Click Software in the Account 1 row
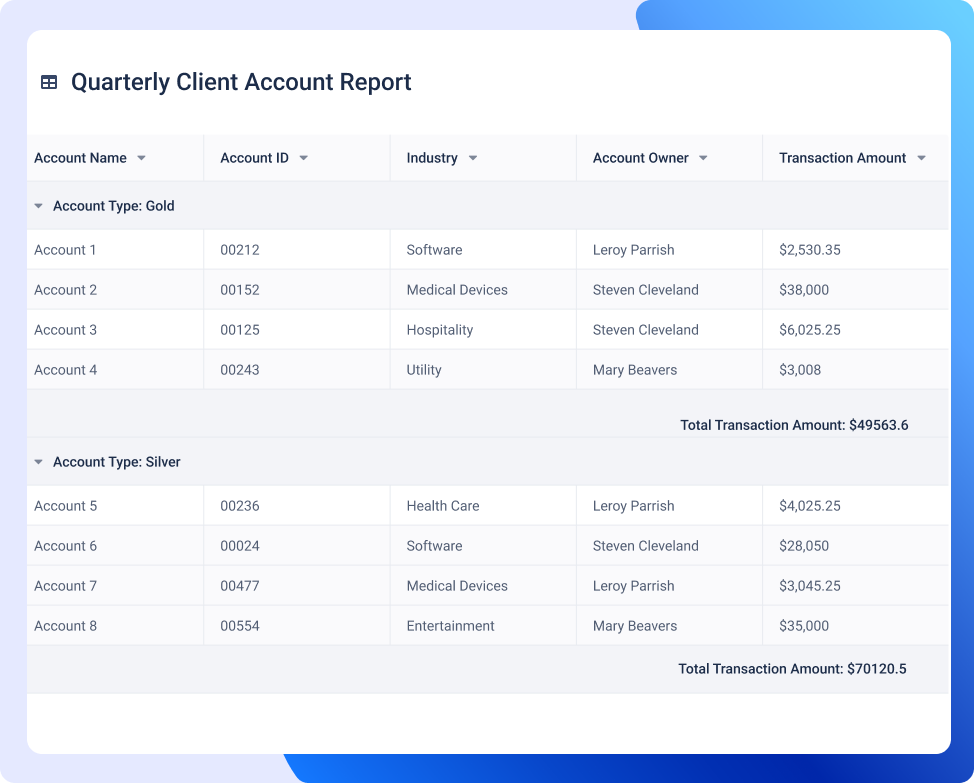Screen dimensions: 974x783 [x=434, y=250]
